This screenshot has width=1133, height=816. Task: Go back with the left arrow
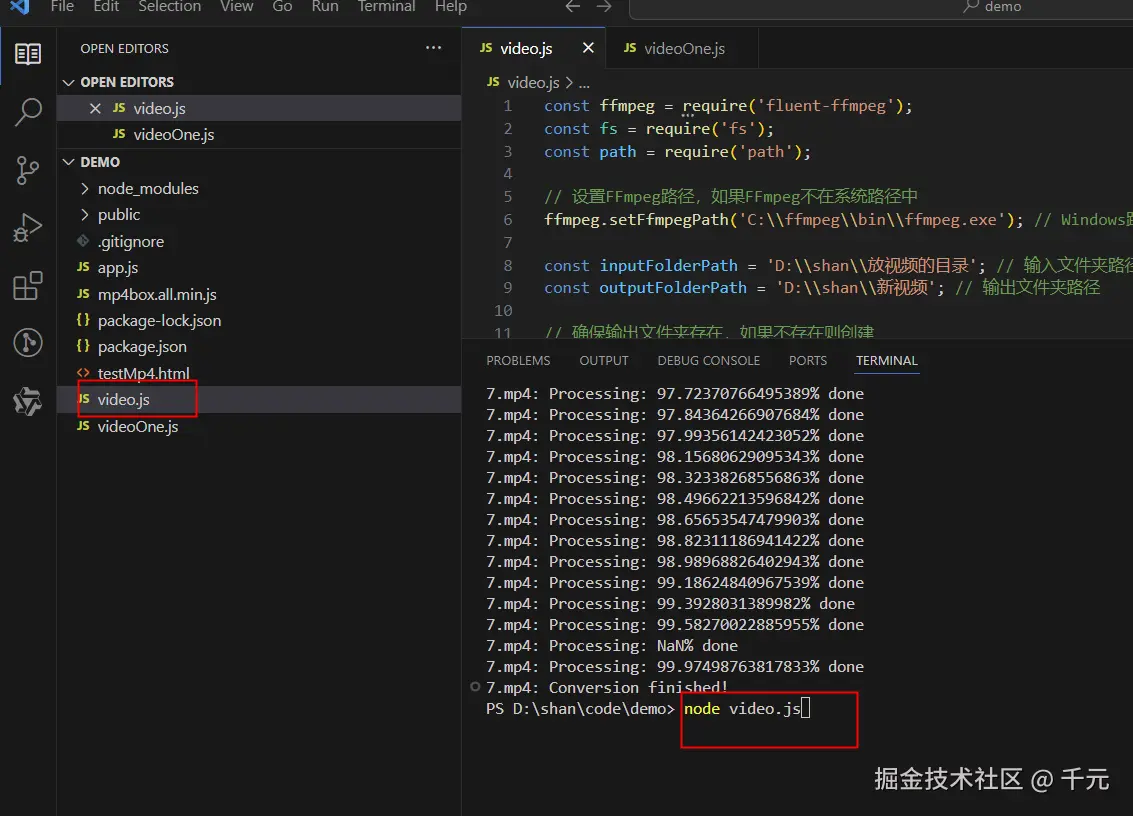(573, 7)
